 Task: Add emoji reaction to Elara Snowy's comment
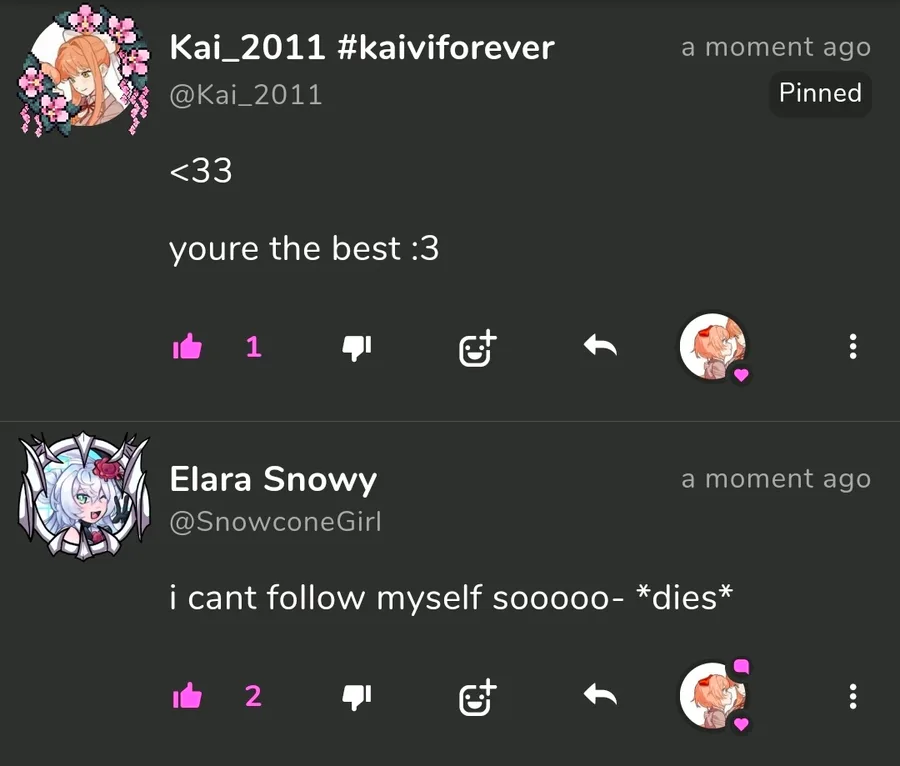[x=478, y=698]
